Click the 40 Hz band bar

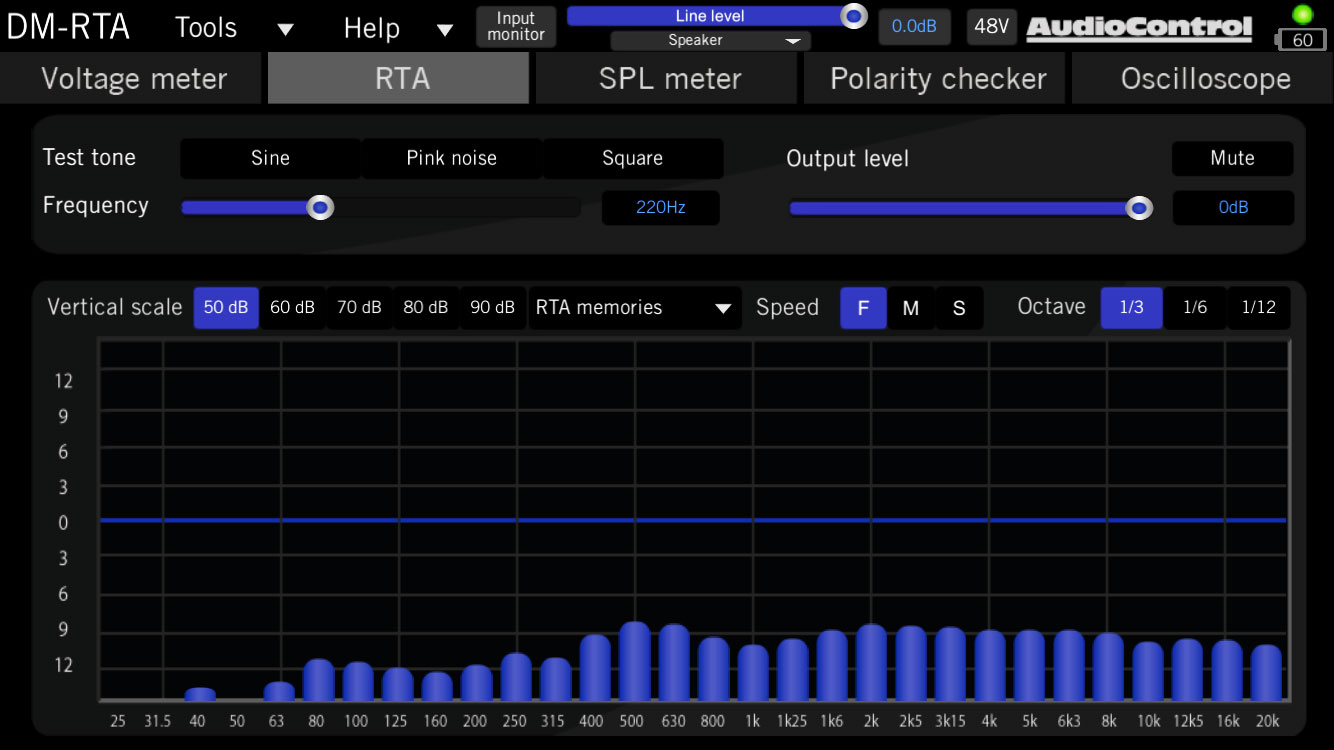point(200,694)
